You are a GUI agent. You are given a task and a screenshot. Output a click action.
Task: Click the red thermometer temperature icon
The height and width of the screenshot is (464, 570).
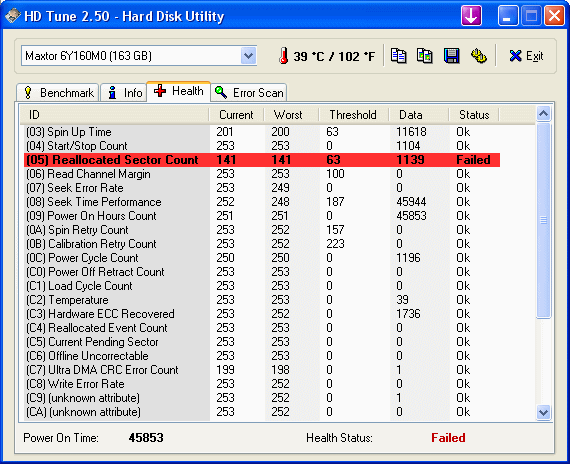[x=284, y=56]
